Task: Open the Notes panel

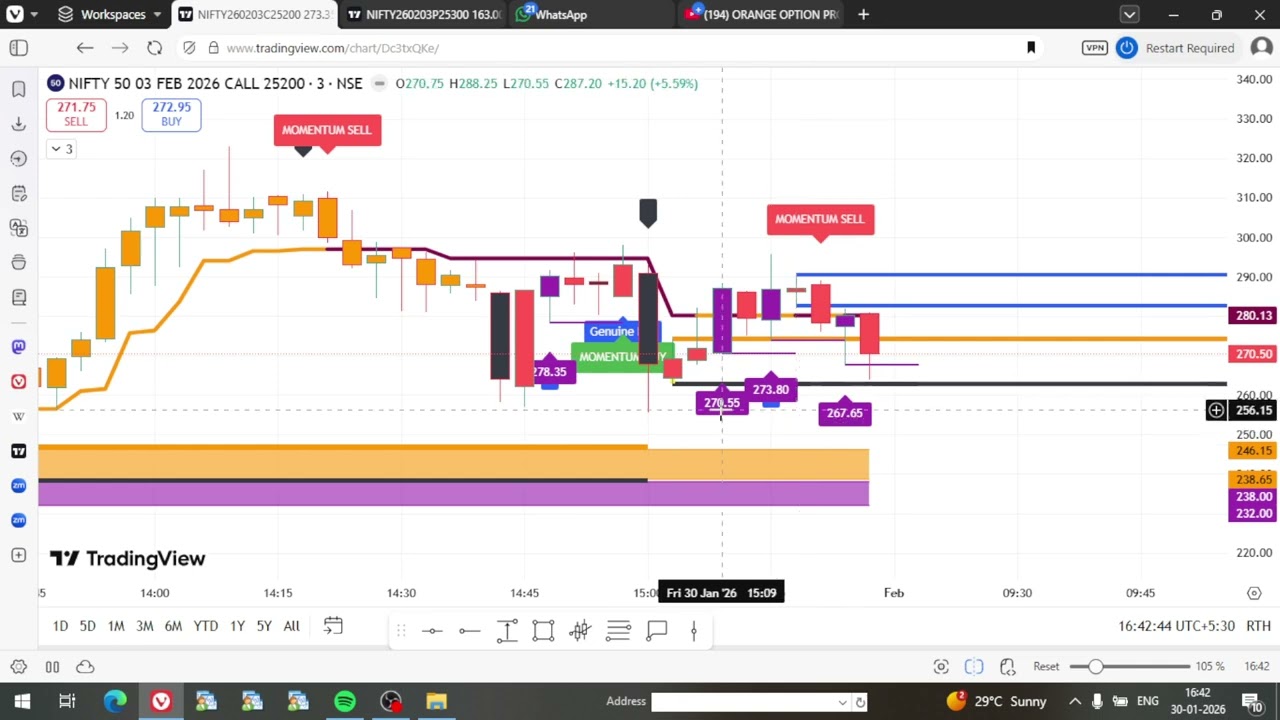Action: (x=18, y=193)
